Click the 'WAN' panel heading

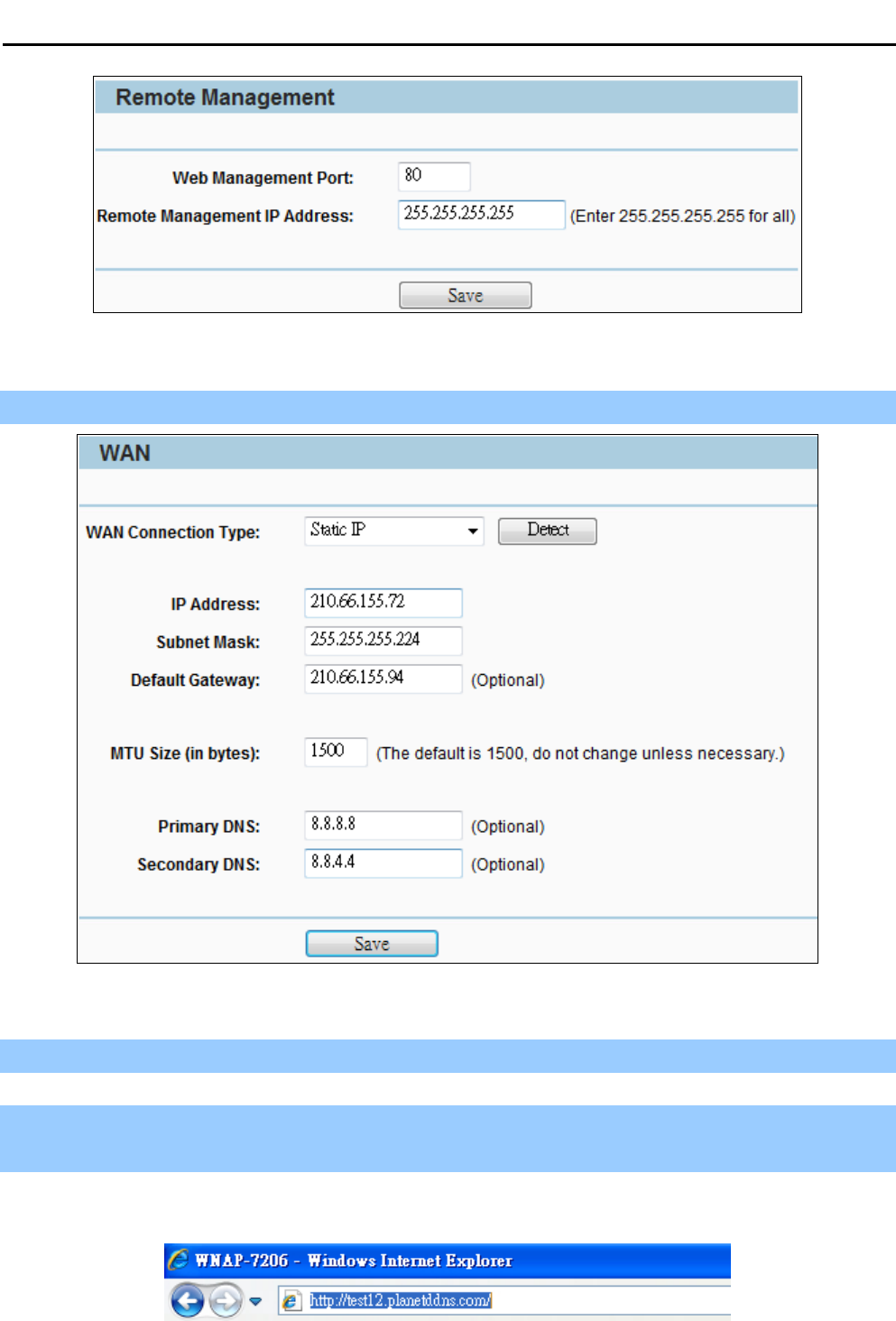[x=125, y=453]
